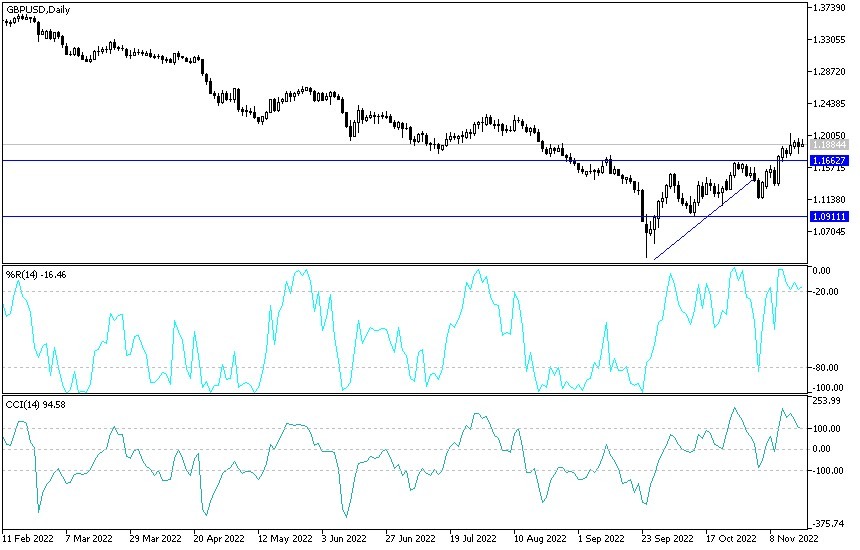Click the 1.37390 price axis value
The height and width of the screenshot is (550, 860).
click(x=830, y=8)
